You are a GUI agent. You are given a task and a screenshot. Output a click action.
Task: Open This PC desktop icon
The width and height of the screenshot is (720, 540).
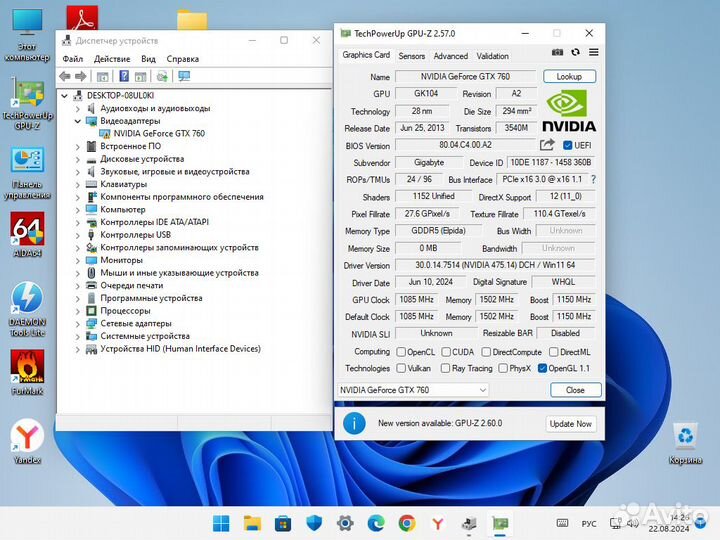[28, 36]
